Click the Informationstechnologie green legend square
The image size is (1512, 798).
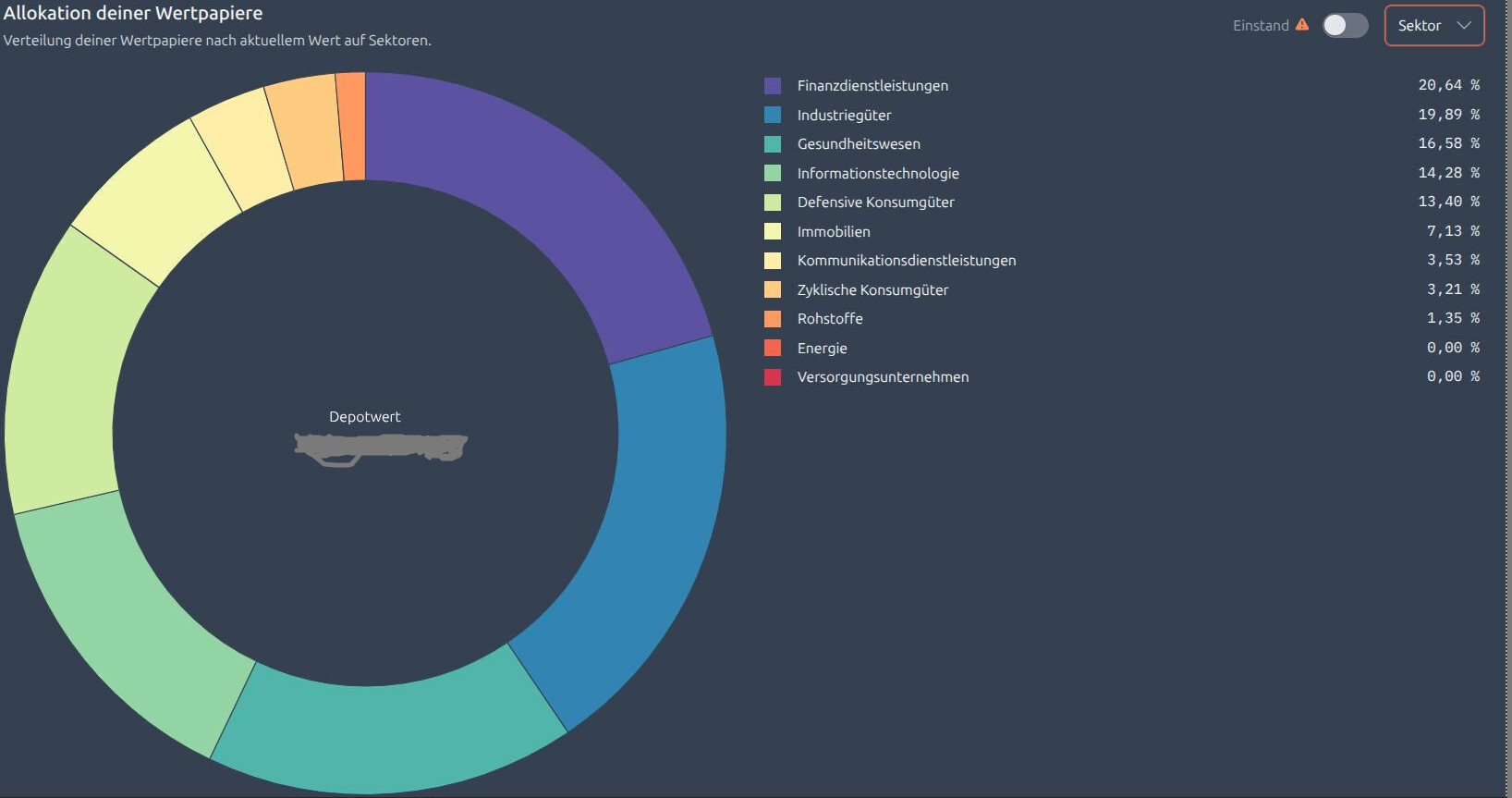[x=773, y=174]
